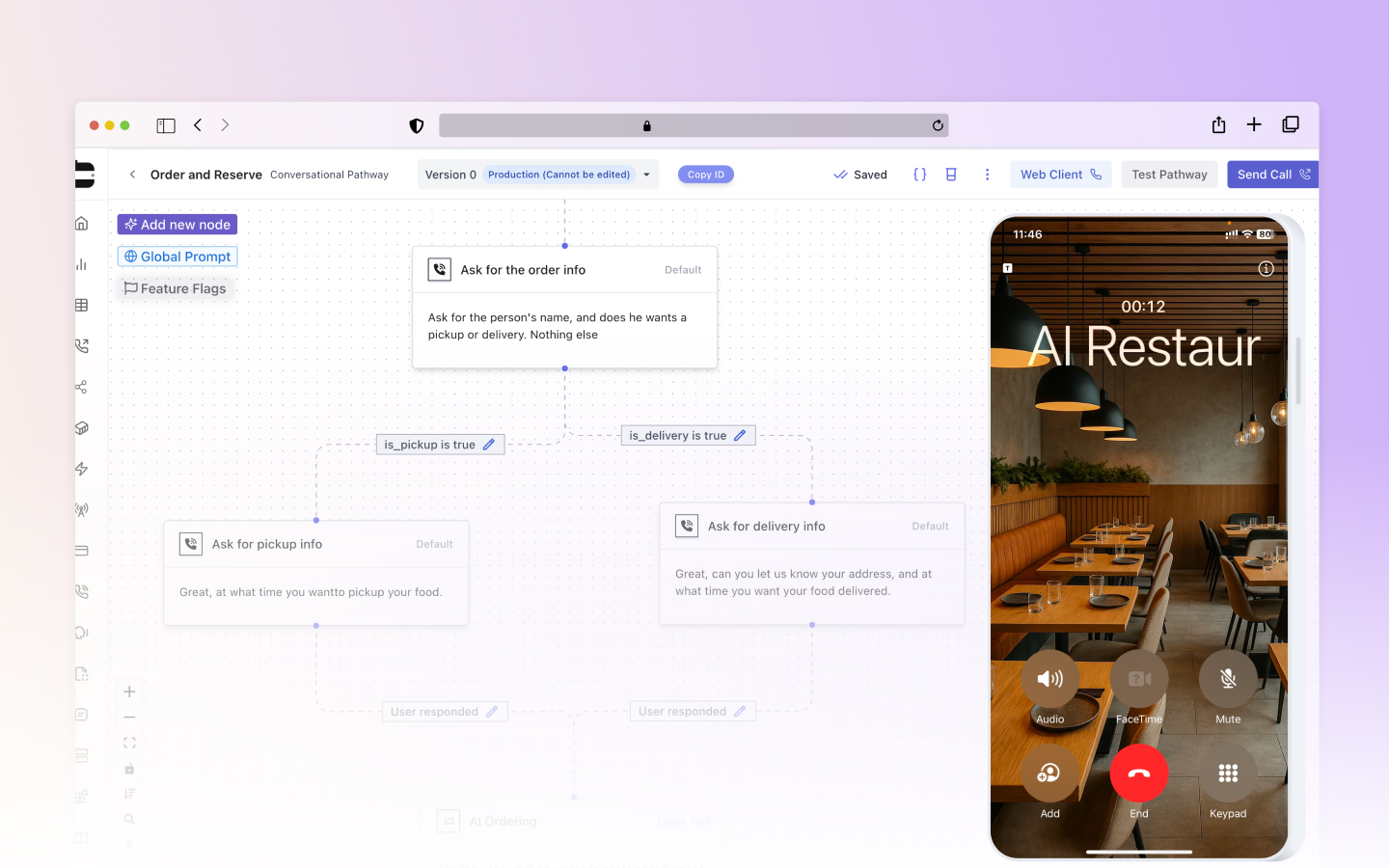Lock the canvas with the padlock toggle
Screen dimensions: 1389x868
click(x=129, y=769)
